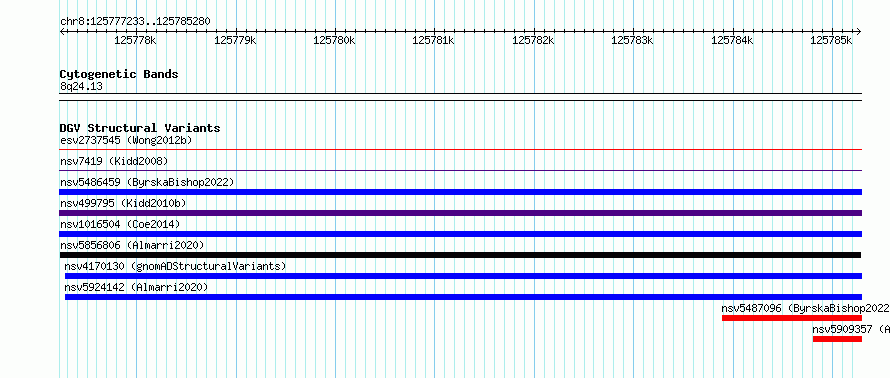This screenshot has height=378, width=890.
Task: Click the 125779k ruler tick label
Action: pos(235,40)
